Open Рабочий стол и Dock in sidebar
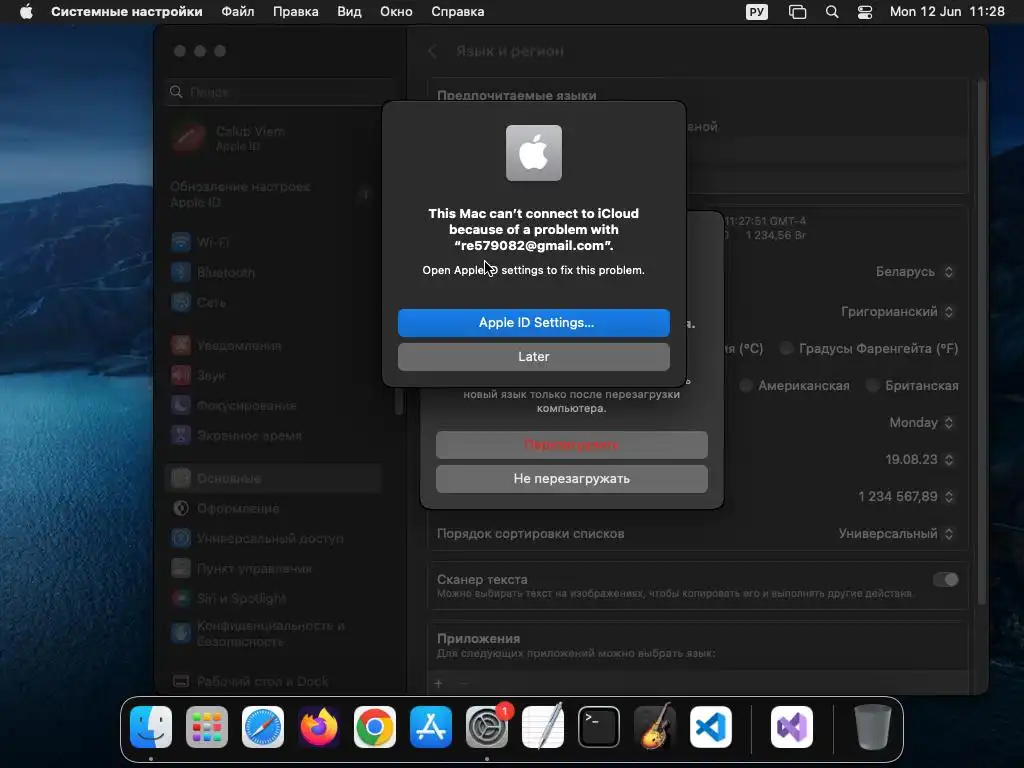This screenshot has height=768, width=1024. (x=274, y=681)
